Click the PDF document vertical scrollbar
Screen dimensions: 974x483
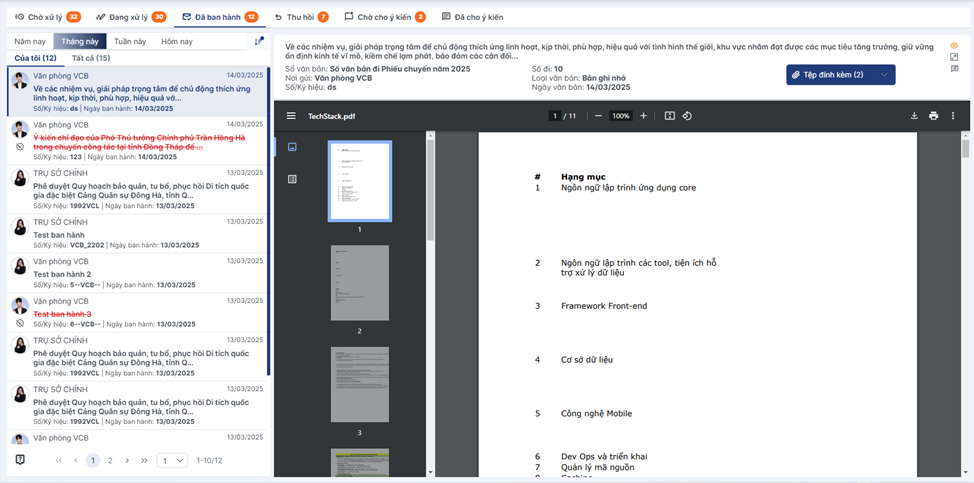click(965, 149)
